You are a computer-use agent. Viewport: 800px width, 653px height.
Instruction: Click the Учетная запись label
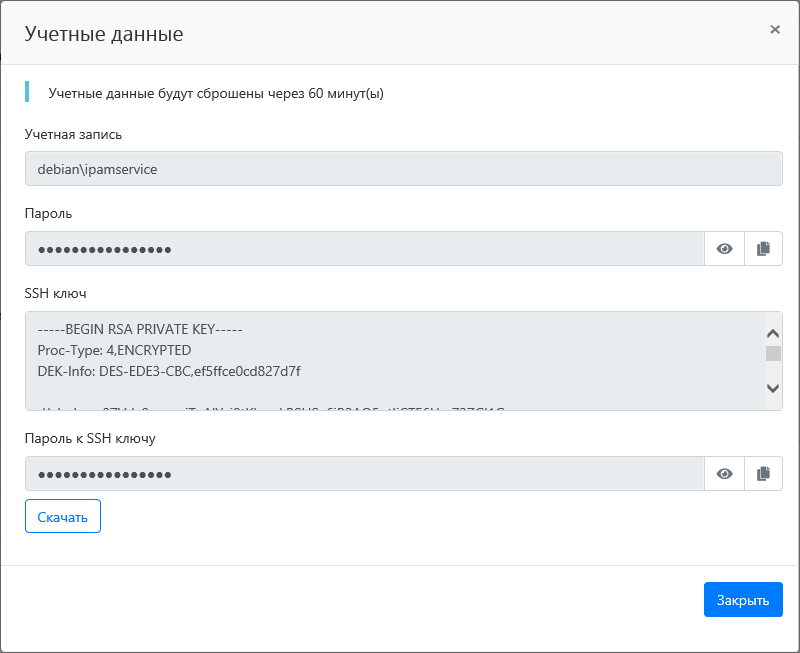tap(73, 134)
